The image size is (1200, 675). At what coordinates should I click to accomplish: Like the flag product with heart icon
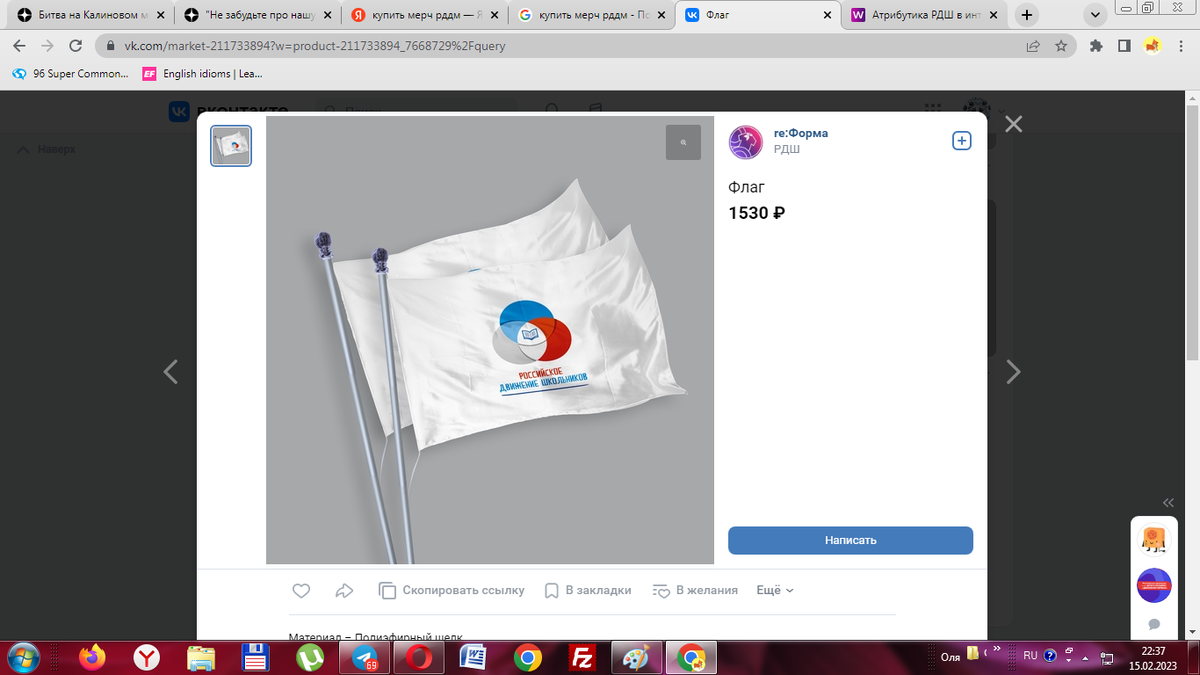tap(301, 590)
